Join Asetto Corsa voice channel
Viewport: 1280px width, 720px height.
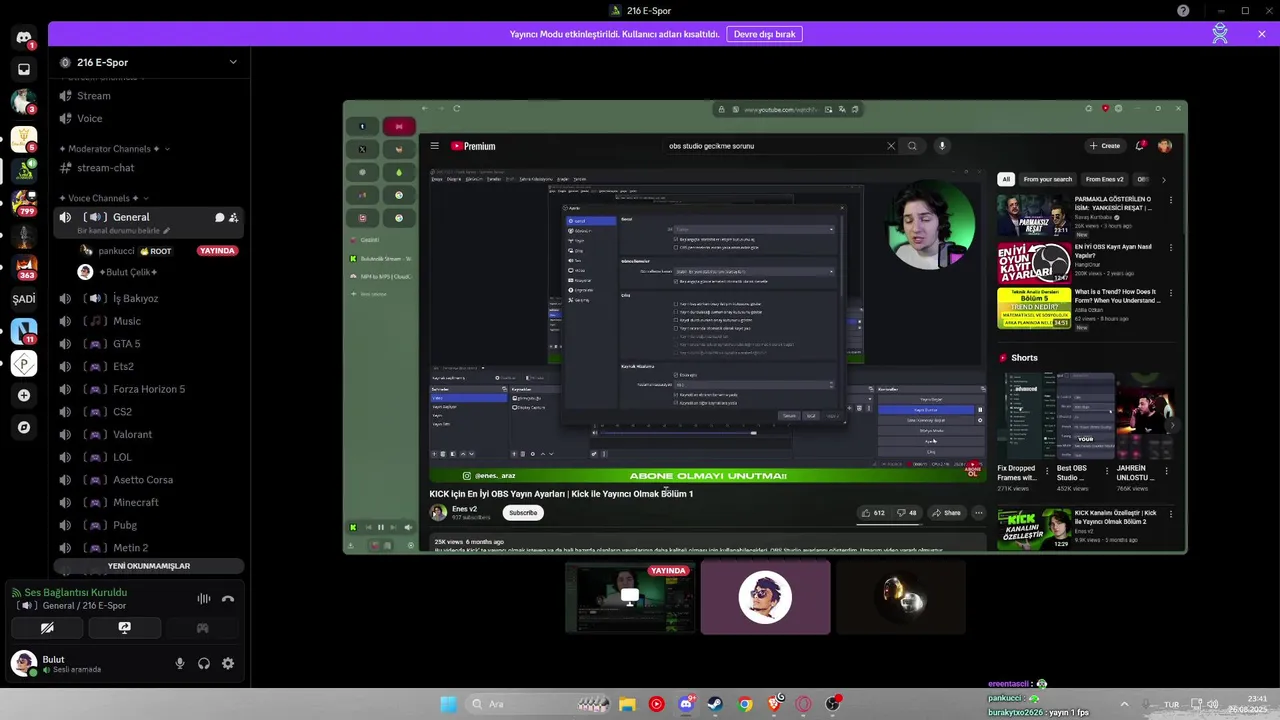point(150,480)
